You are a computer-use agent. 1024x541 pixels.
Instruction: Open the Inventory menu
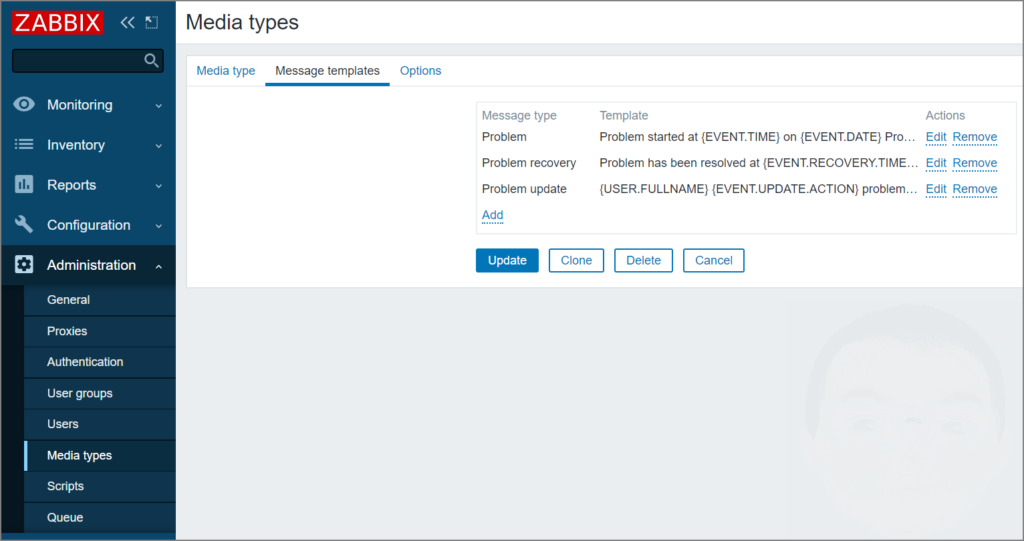(76, 145)
